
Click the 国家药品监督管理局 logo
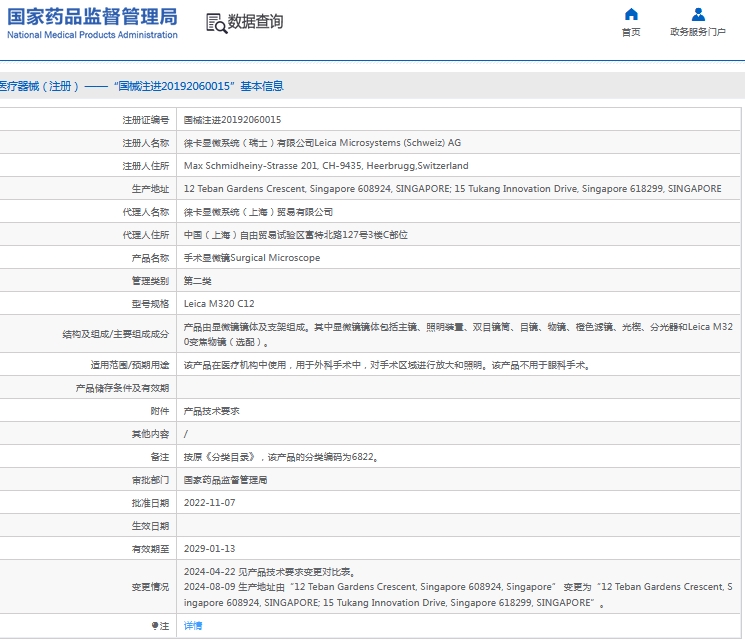[92, 17]
